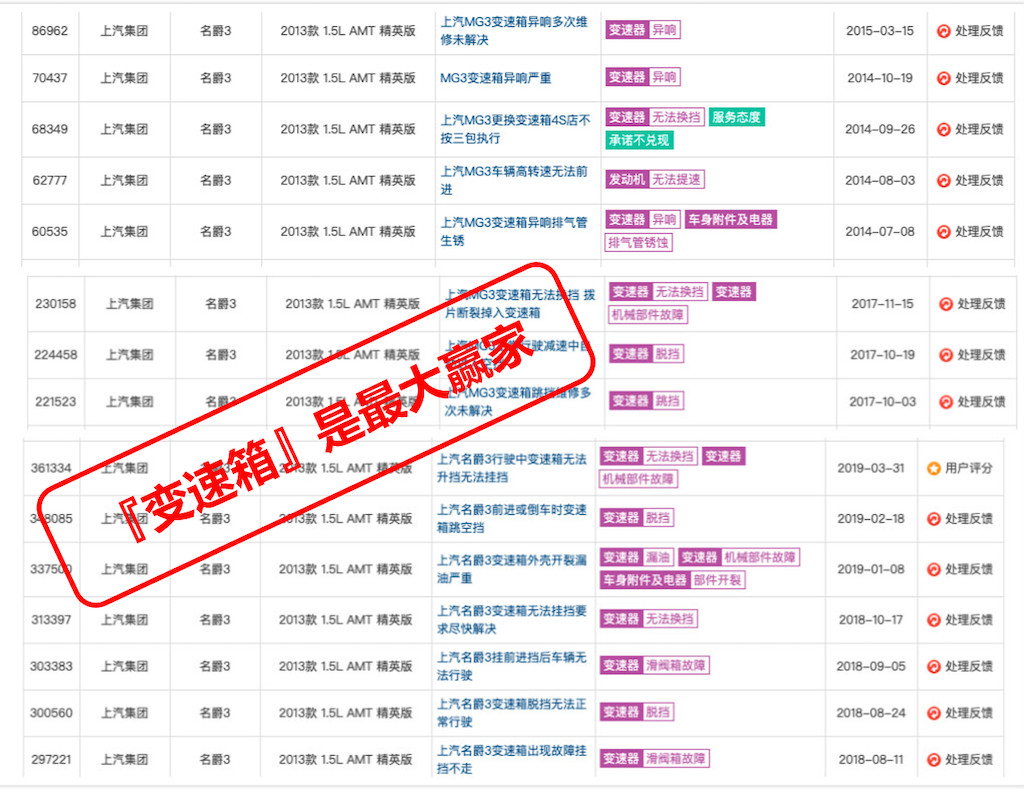Click the 处理反馈 icon in row 300560
The height and width of the screenshot is (790, 1024).
(x=934, y=713)
